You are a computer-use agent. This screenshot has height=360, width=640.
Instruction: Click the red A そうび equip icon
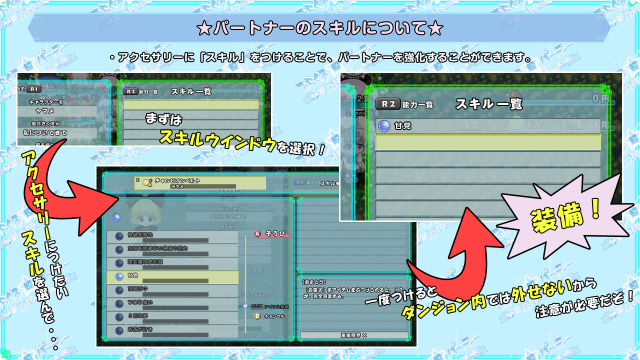(x=258, y=233)
